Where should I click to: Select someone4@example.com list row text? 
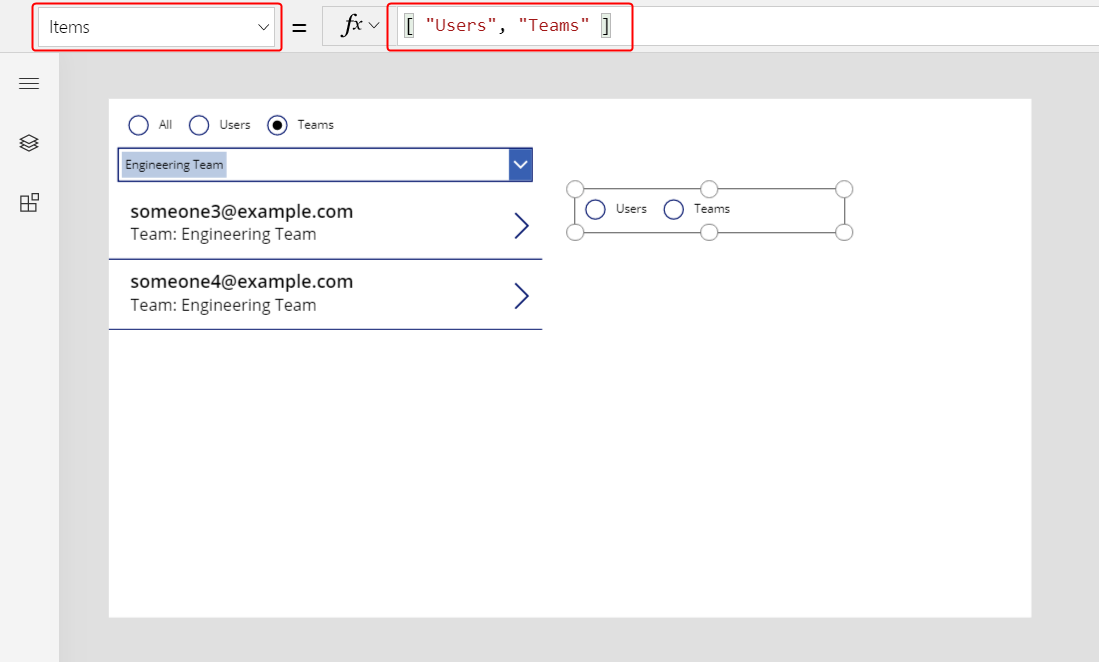(x=242, y=282)
